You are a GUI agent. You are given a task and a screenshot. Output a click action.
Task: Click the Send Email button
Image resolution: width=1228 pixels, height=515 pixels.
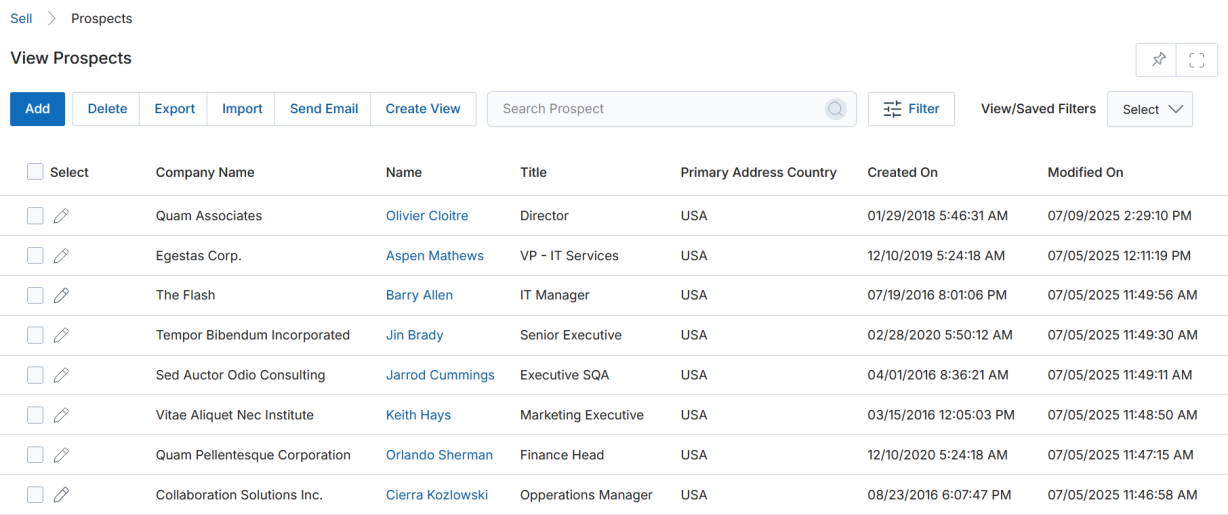pos(324,109)
